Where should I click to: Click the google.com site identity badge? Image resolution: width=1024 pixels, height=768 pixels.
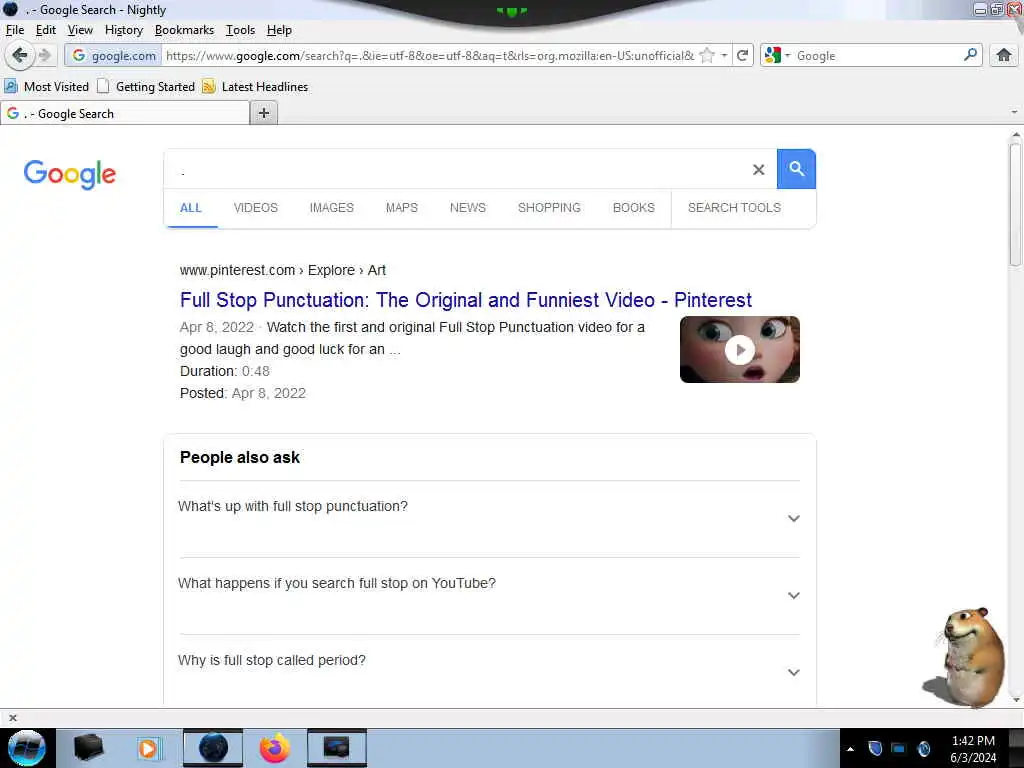coord(114,56)
